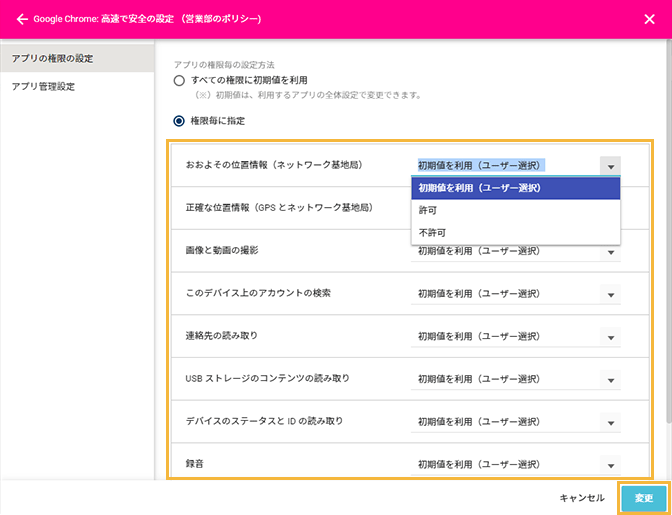
Task: Open dropdown for 録音 permission
Action: (x=610, y=465)
